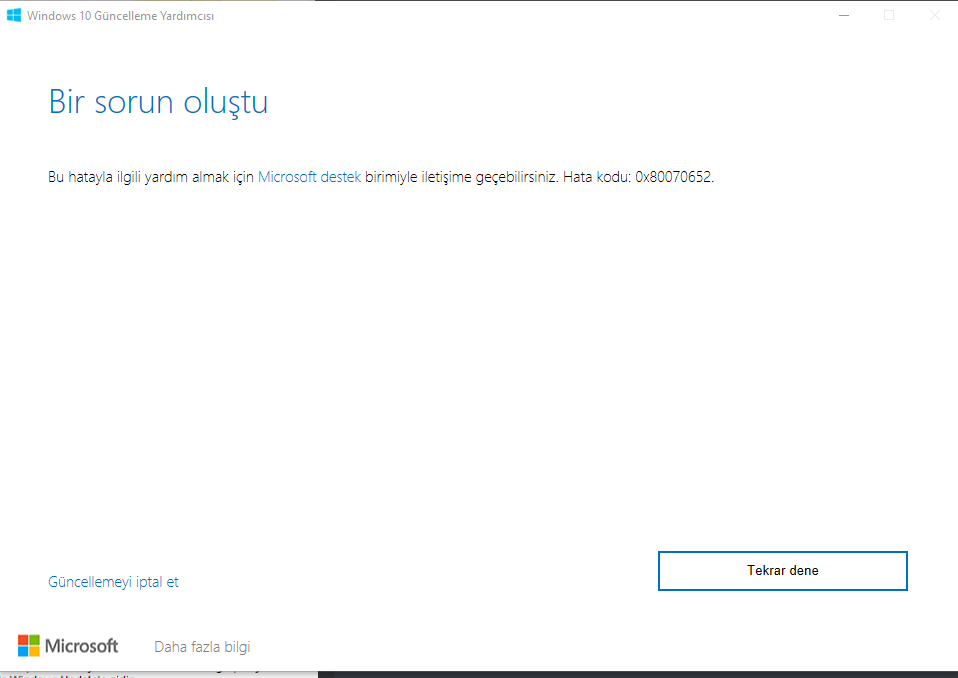Viewport: 958px width, 678px height.
Task: Click the error code 0x80070652 text
Action: click(673, 177)
